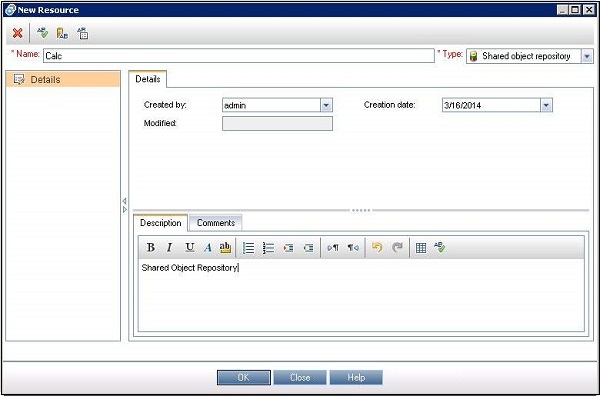The image size is (600, 396).
Task: Click the undo arrow in editor toolbar
Action: coord(377,248)
